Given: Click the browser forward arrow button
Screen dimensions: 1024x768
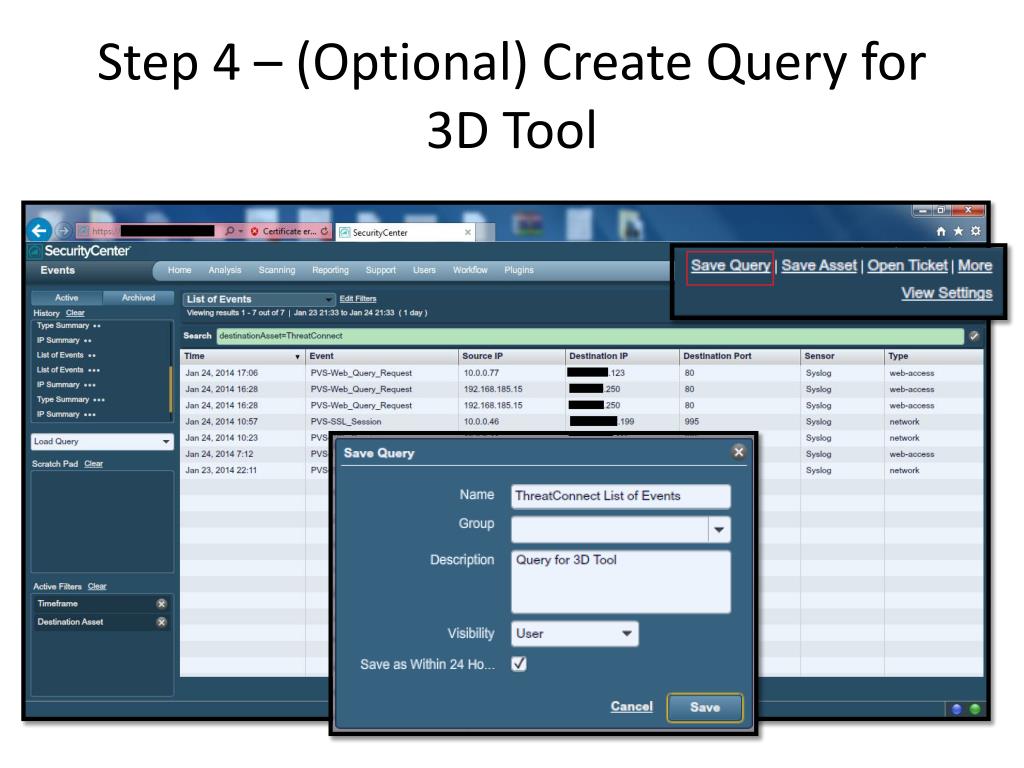Looking at the screenshot, I should (x=63, y=231).
